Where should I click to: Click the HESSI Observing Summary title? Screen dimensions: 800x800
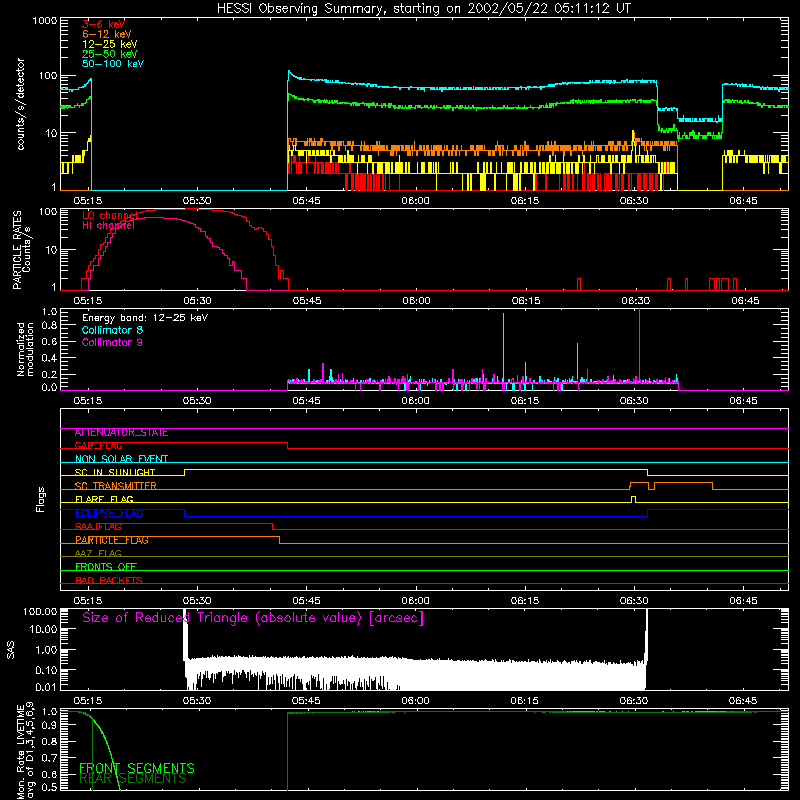423,9
